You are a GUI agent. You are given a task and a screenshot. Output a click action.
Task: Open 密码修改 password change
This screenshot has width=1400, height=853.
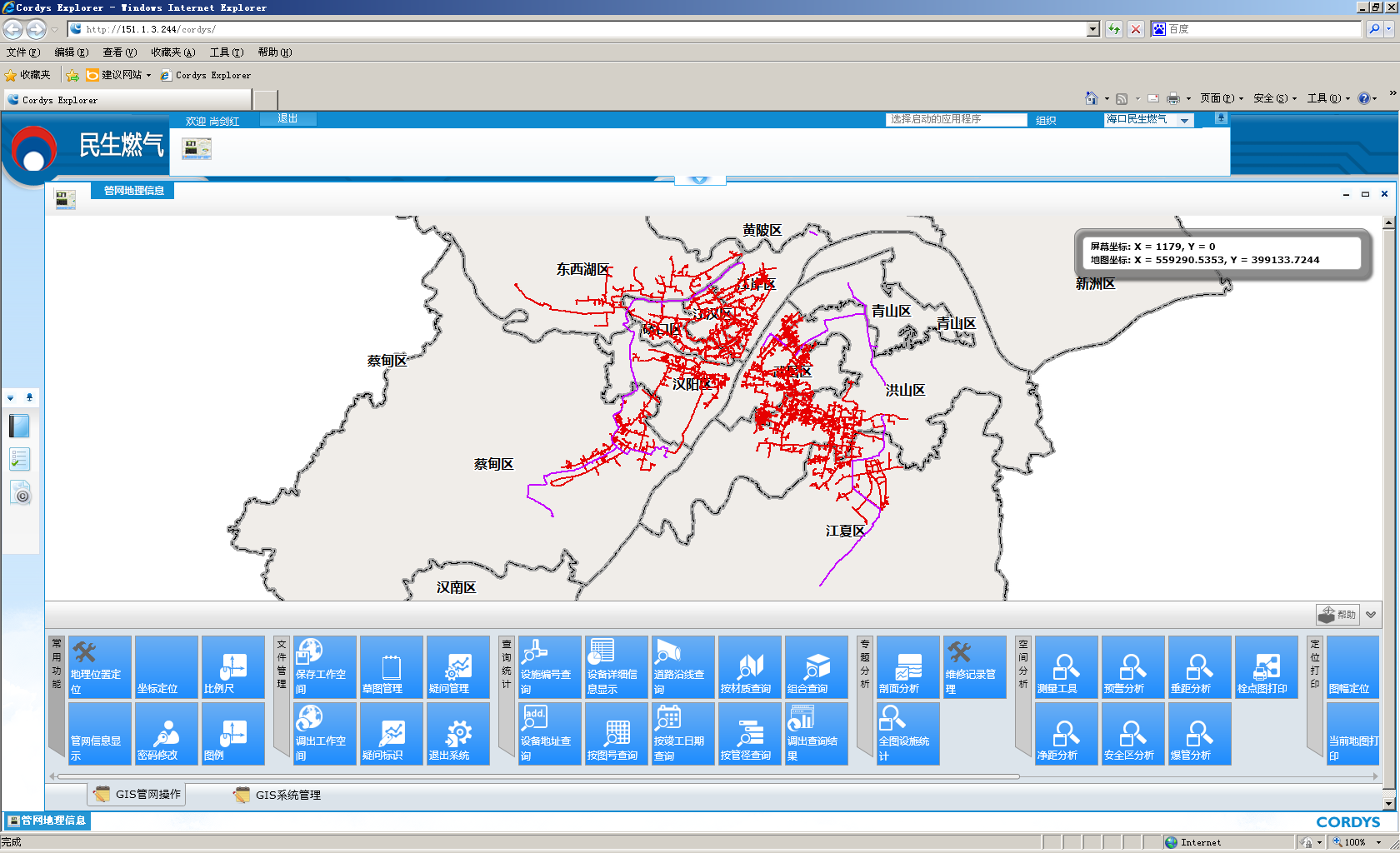[167, 733]
